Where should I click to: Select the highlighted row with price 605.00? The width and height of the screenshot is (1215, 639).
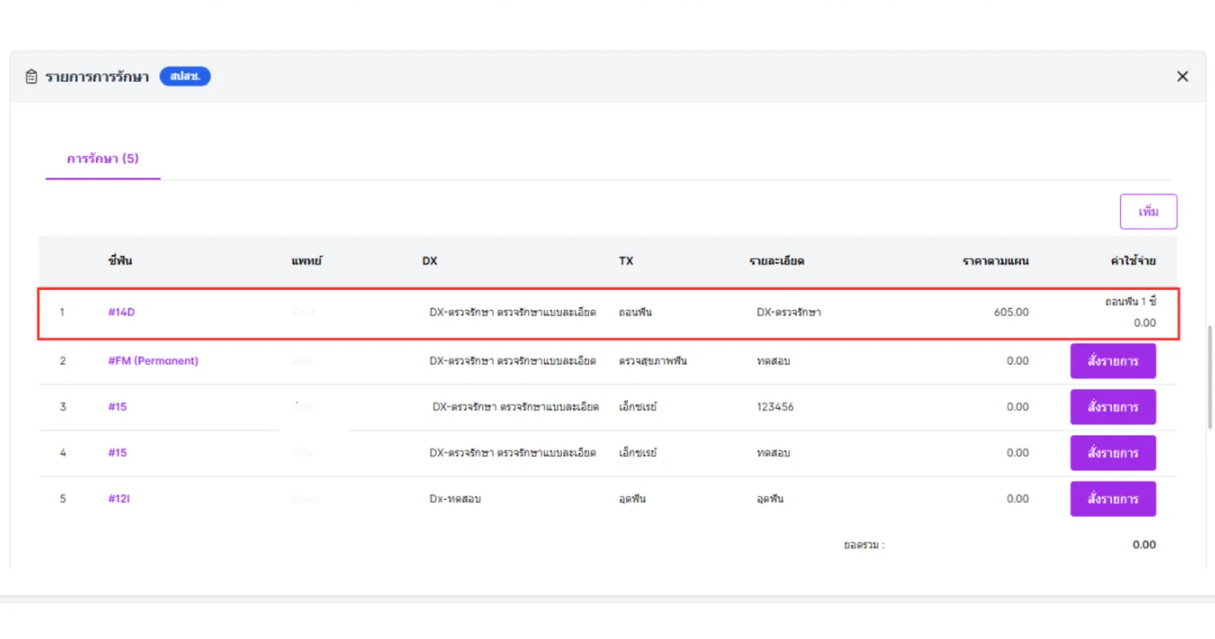608,313
